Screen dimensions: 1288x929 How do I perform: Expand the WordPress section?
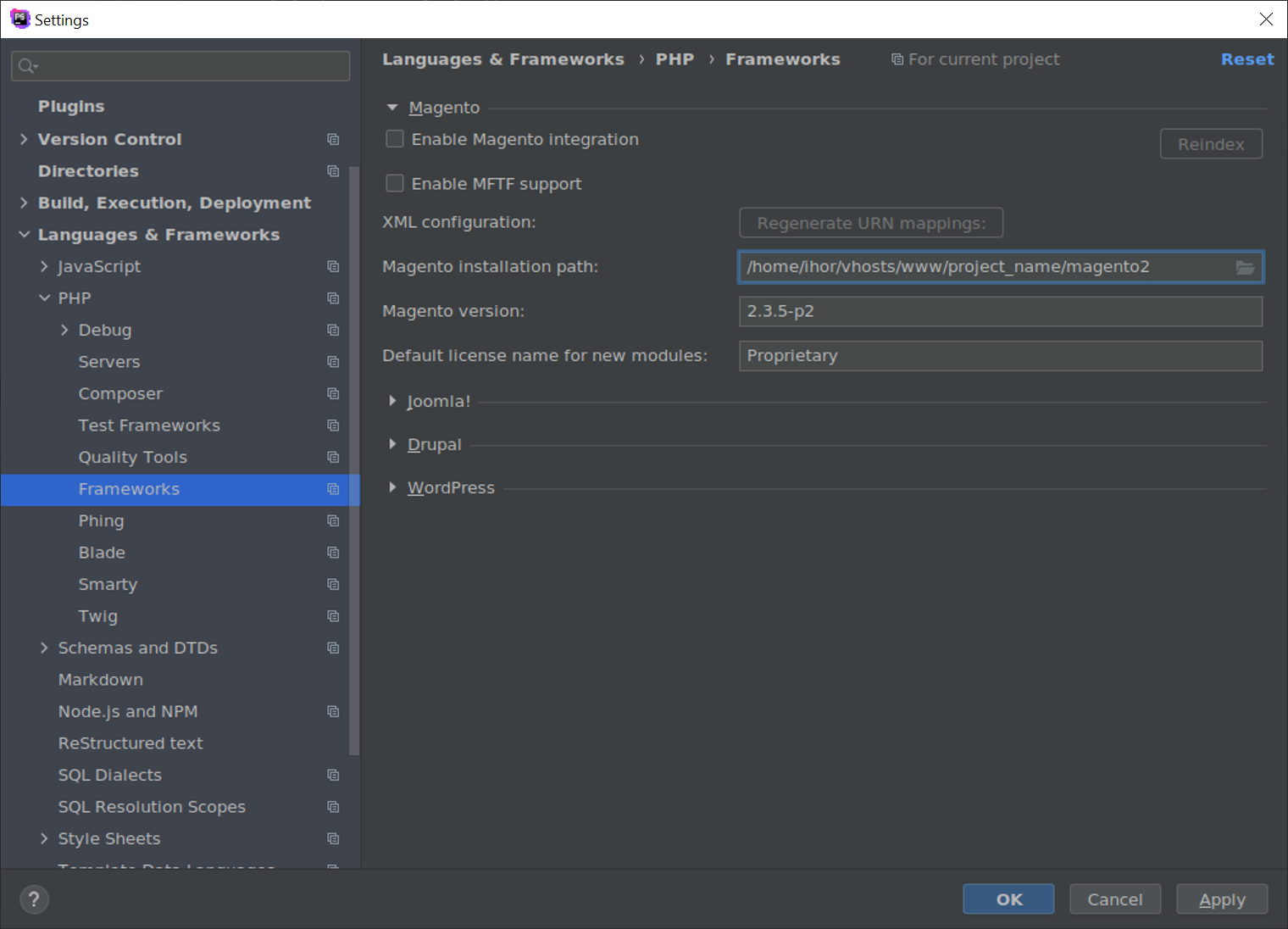pyautogui.click(x=392, y=487)
